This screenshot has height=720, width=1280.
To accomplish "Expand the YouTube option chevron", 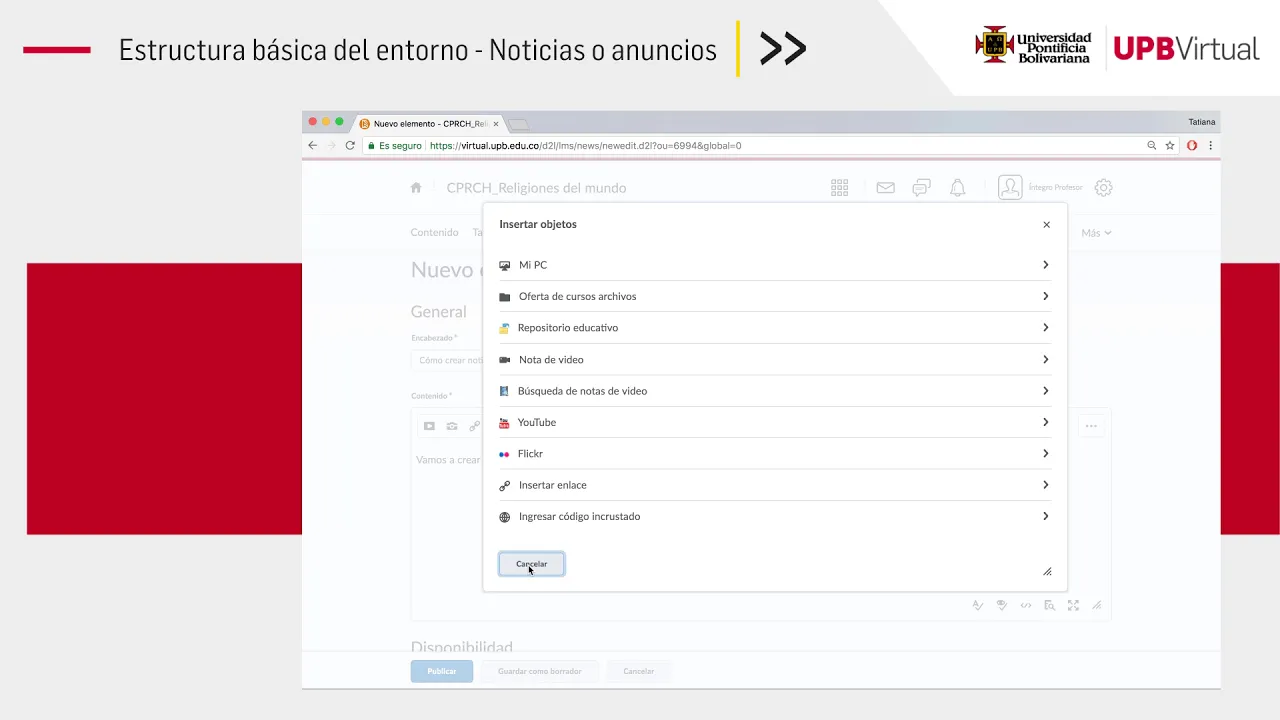I will [x=1045, y=422].
